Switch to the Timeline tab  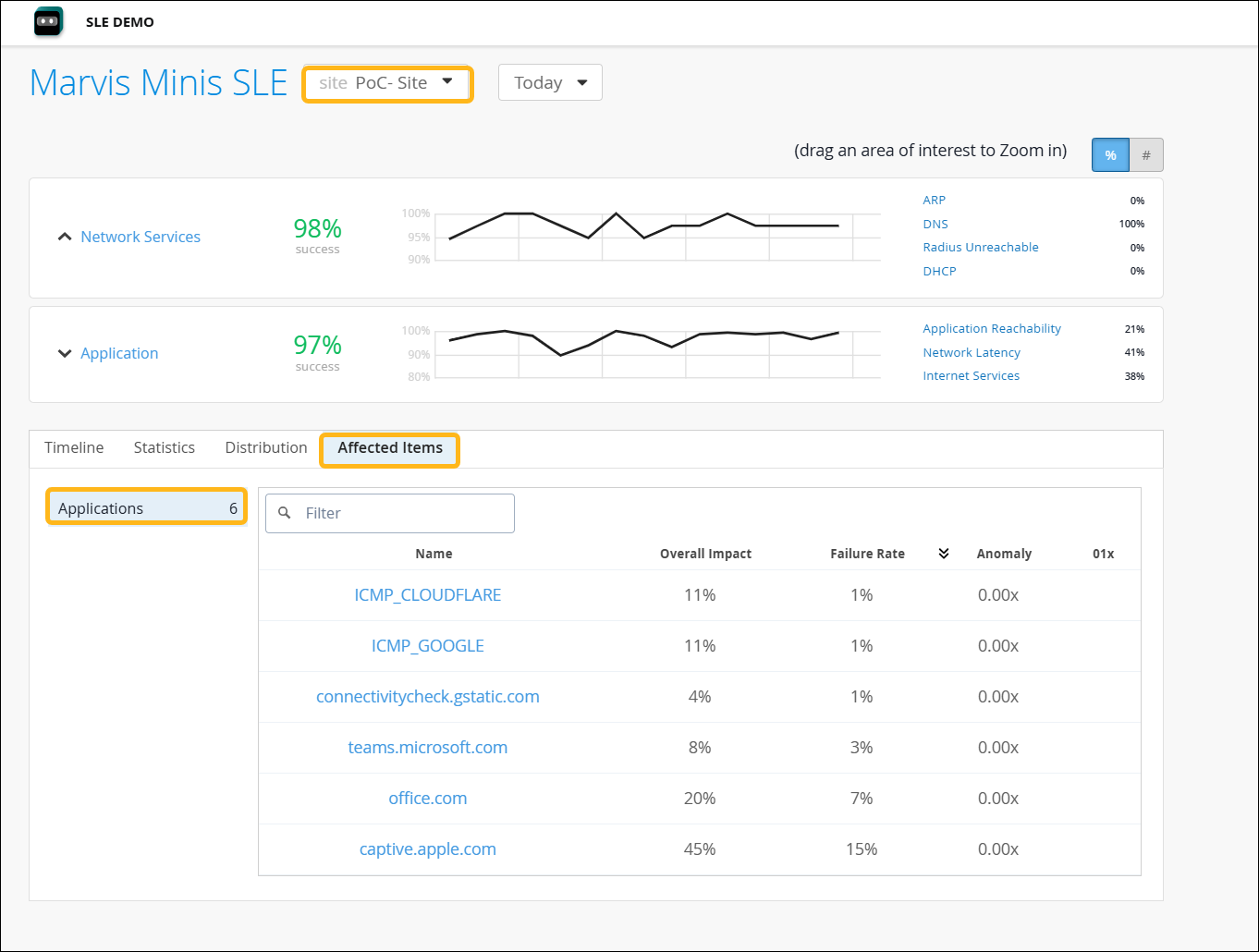point(74,447)
